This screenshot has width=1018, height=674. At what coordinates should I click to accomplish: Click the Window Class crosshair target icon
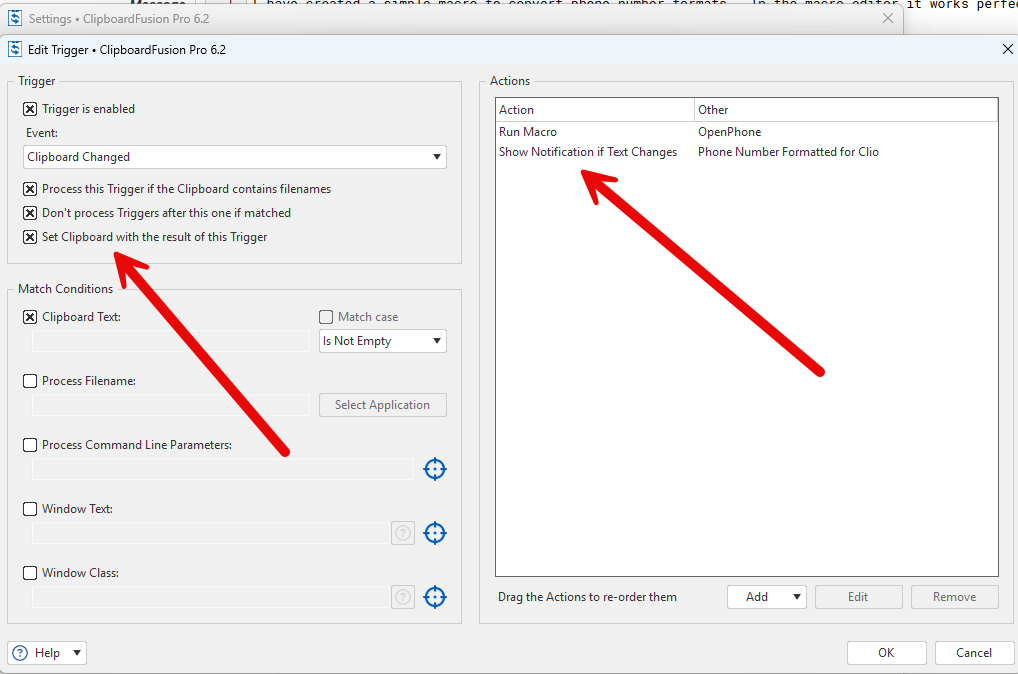coord(434,597)
